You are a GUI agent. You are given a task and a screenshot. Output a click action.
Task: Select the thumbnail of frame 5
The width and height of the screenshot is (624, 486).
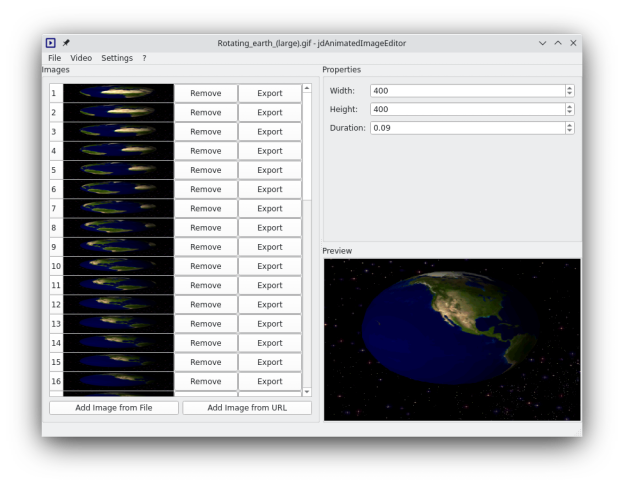coord(119,170)
